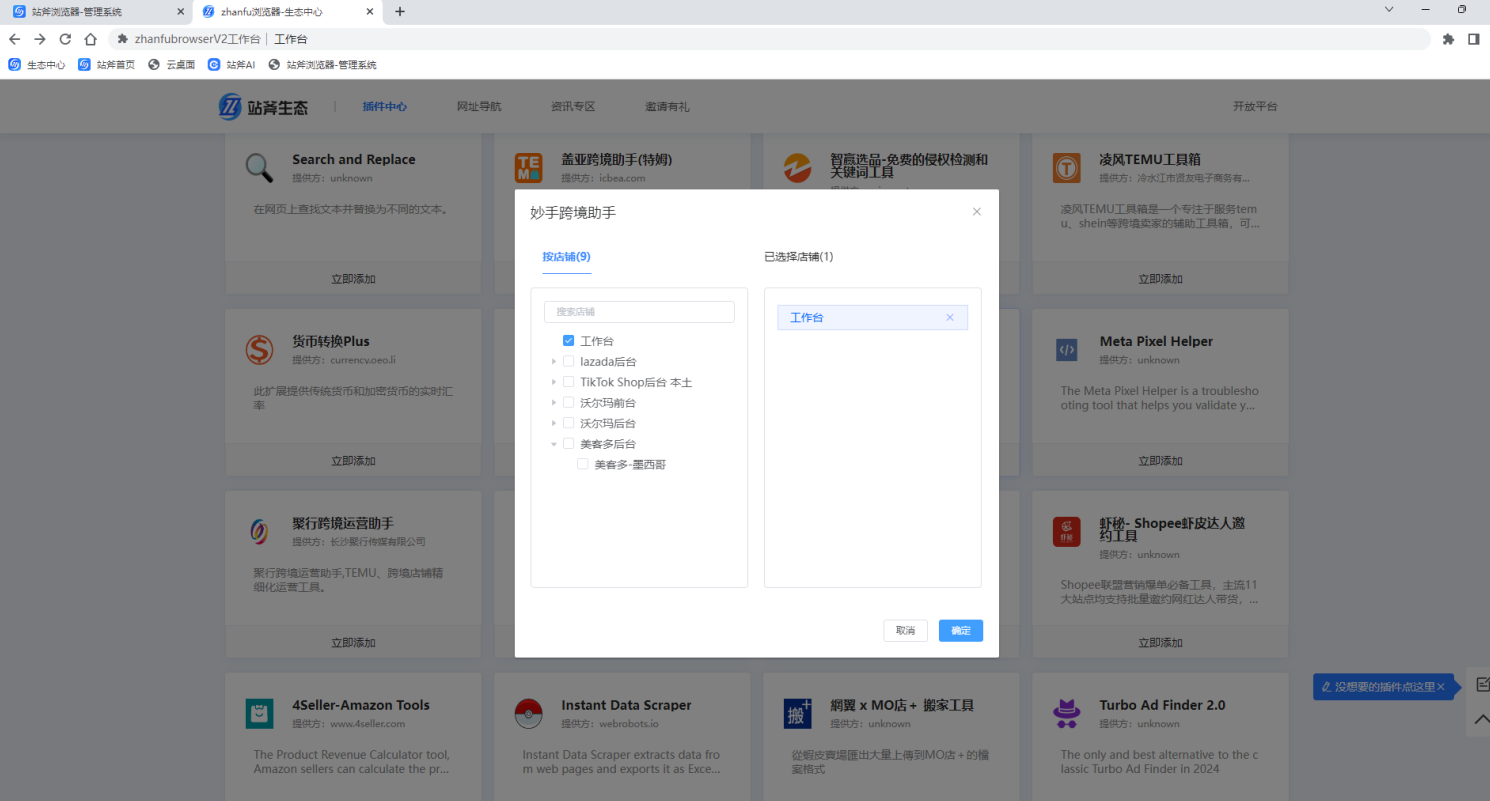The image size is (1490, 801).
Task: Click the 站斧生态 logo
Action: coord(264,107)
